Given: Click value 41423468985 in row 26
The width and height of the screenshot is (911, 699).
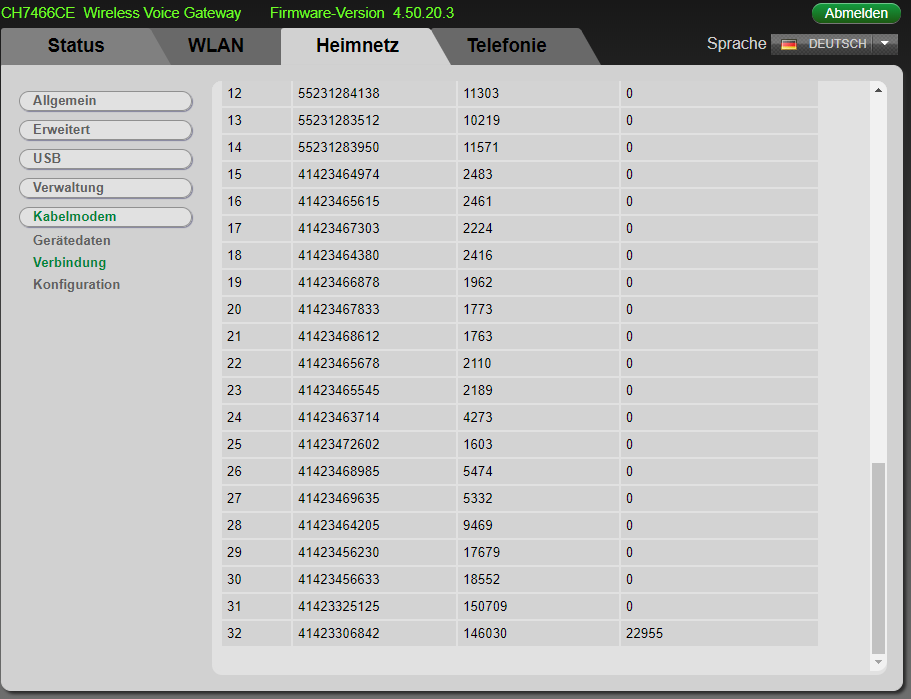Looking at the screenshot, I should point(339,472).
